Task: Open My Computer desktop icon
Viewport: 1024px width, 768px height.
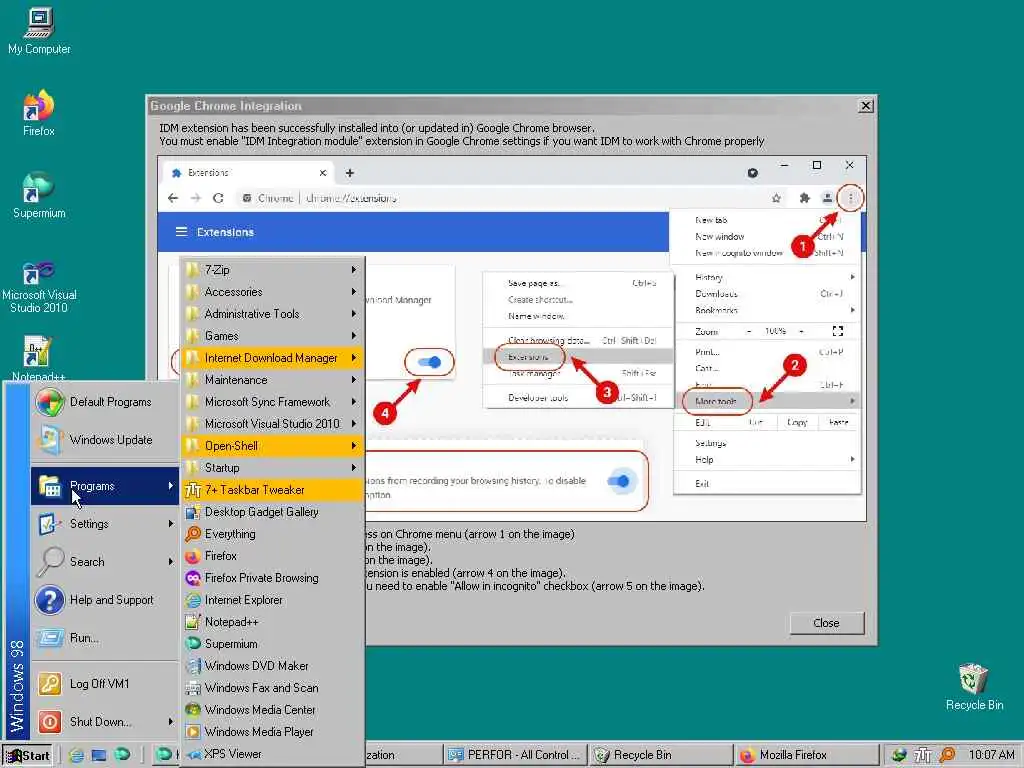Action: [x=39, y=31]
